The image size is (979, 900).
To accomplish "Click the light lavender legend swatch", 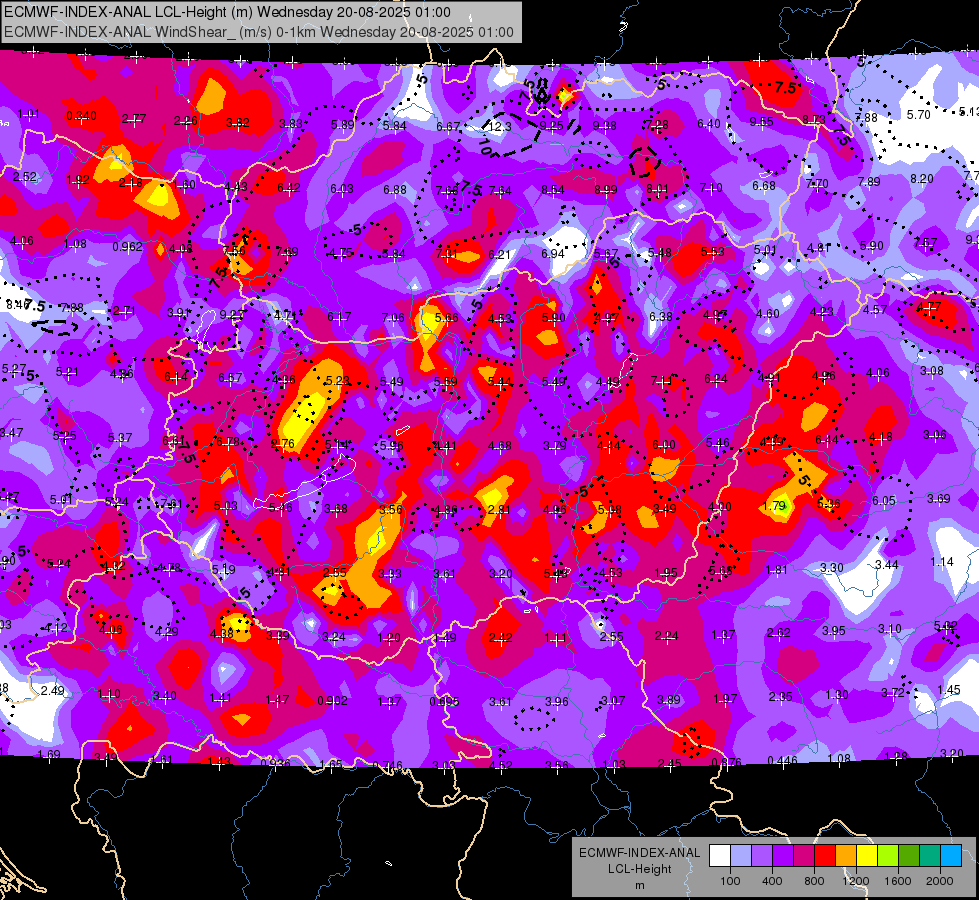I will (741, 856).
